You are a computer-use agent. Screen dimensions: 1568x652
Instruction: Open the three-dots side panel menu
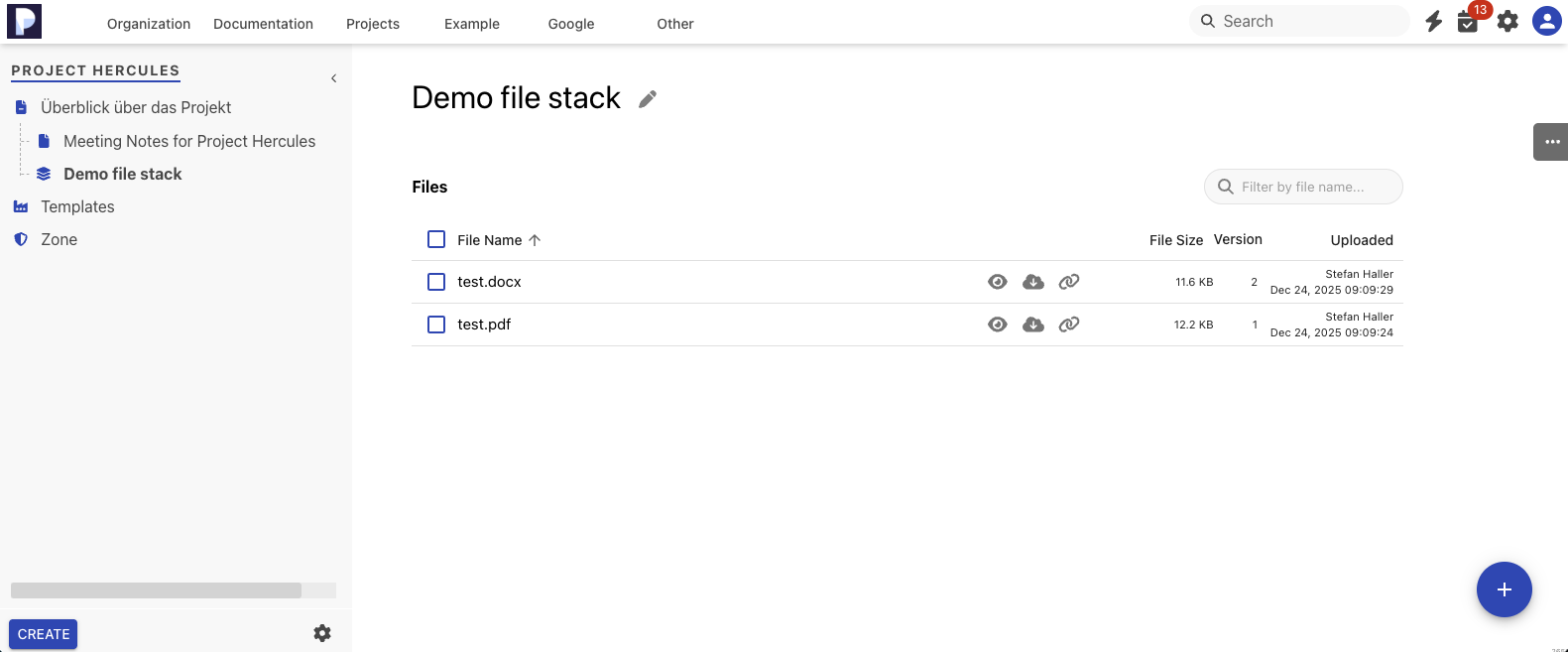coord(1551,142)
